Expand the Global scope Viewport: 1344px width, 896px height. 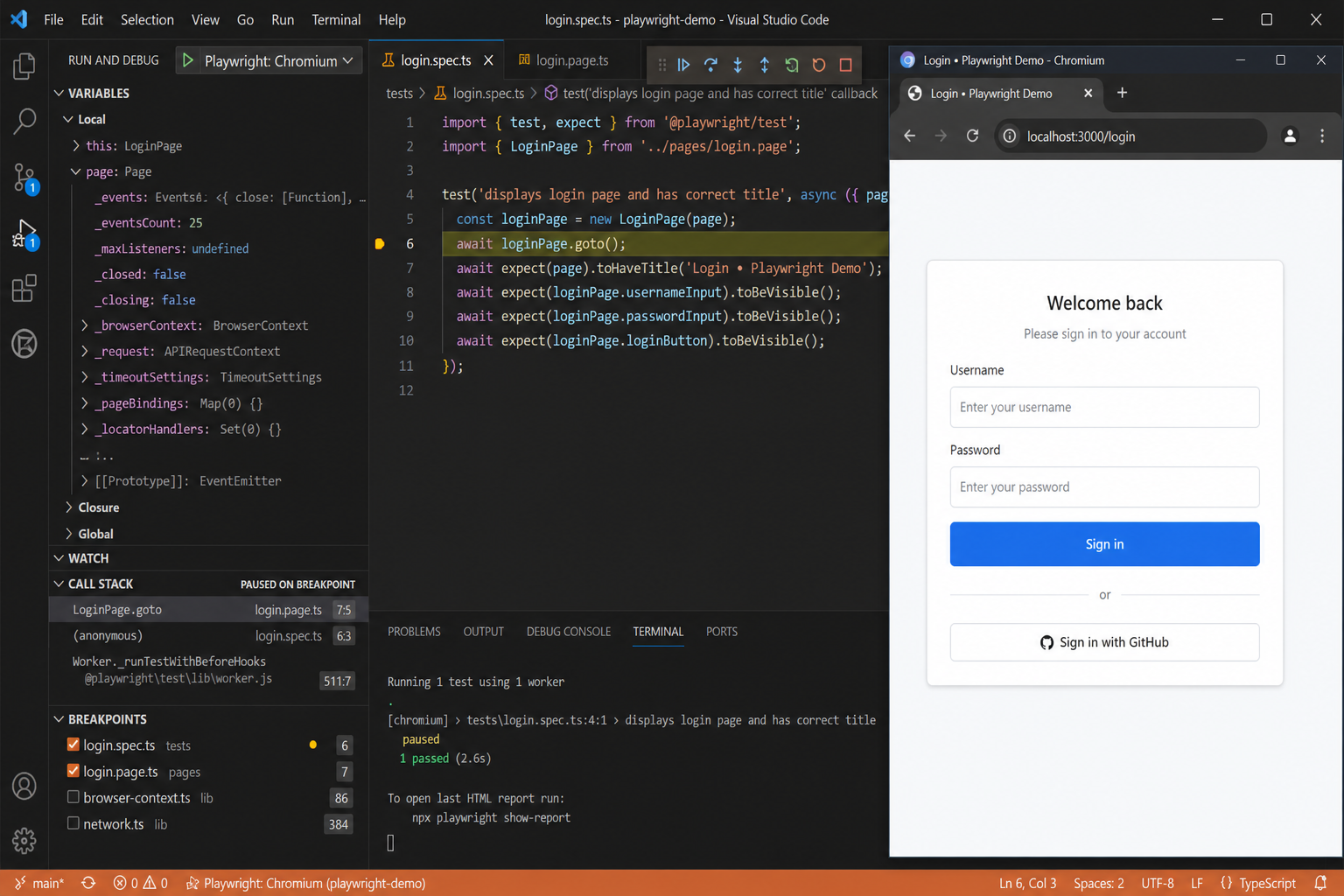click(68, 534)
